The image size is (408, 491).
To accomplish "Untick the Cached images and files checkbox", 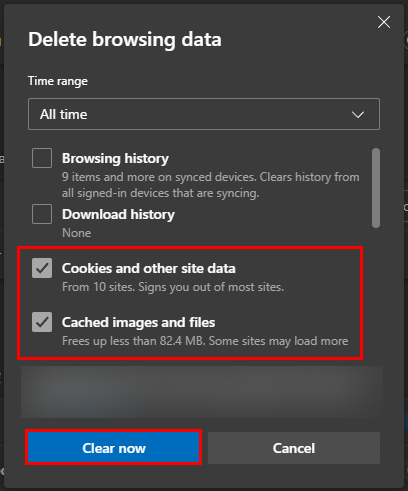I will click(42, 322).
